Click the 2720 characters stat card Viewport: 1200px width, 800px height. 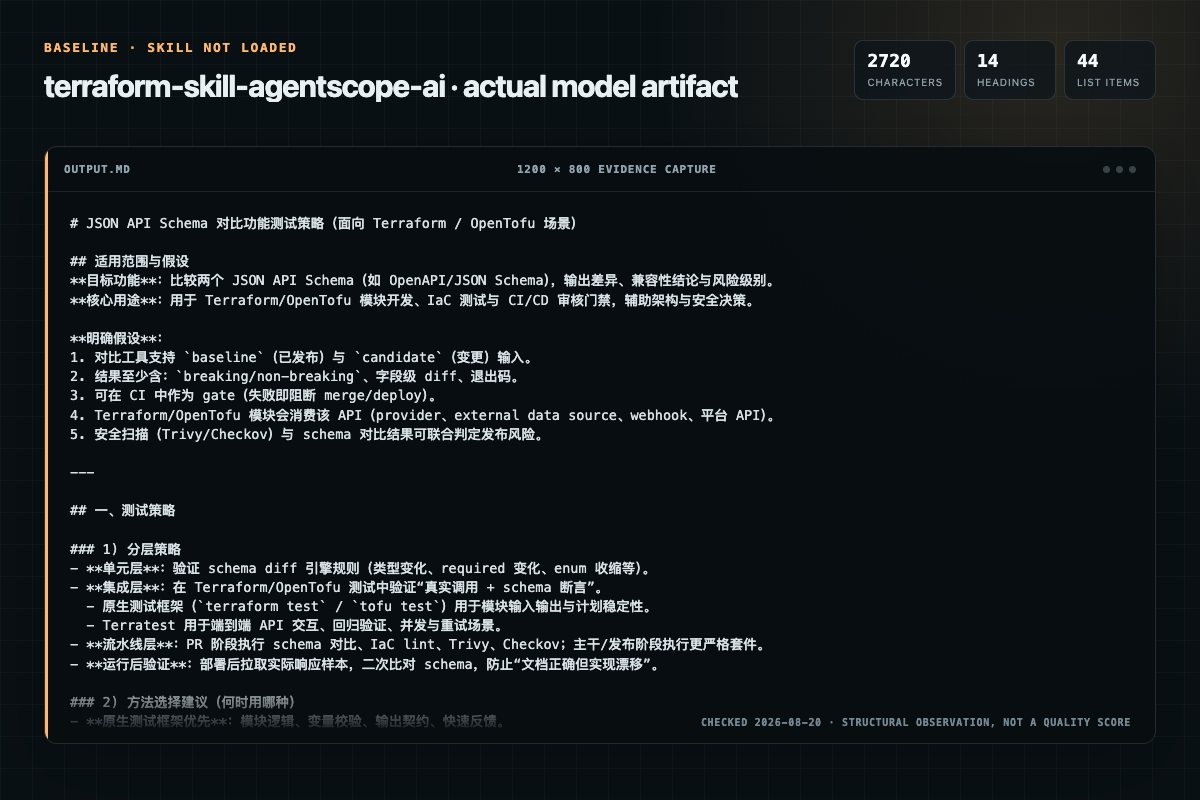coord(904,70)
